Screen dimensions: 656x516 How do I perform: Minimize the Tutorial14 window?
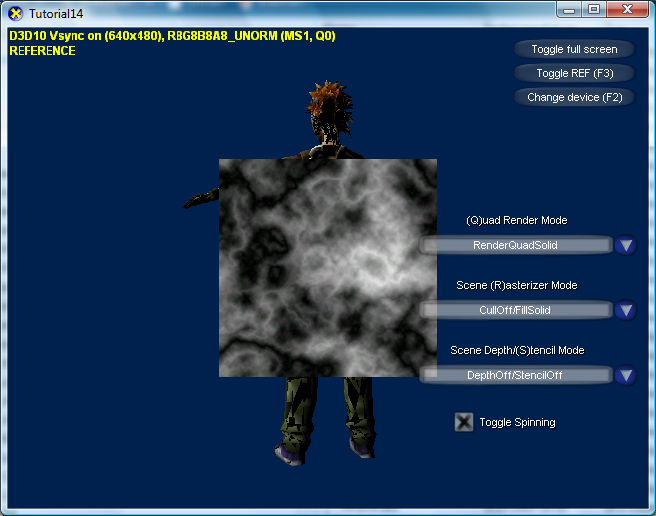pos(569,10)
